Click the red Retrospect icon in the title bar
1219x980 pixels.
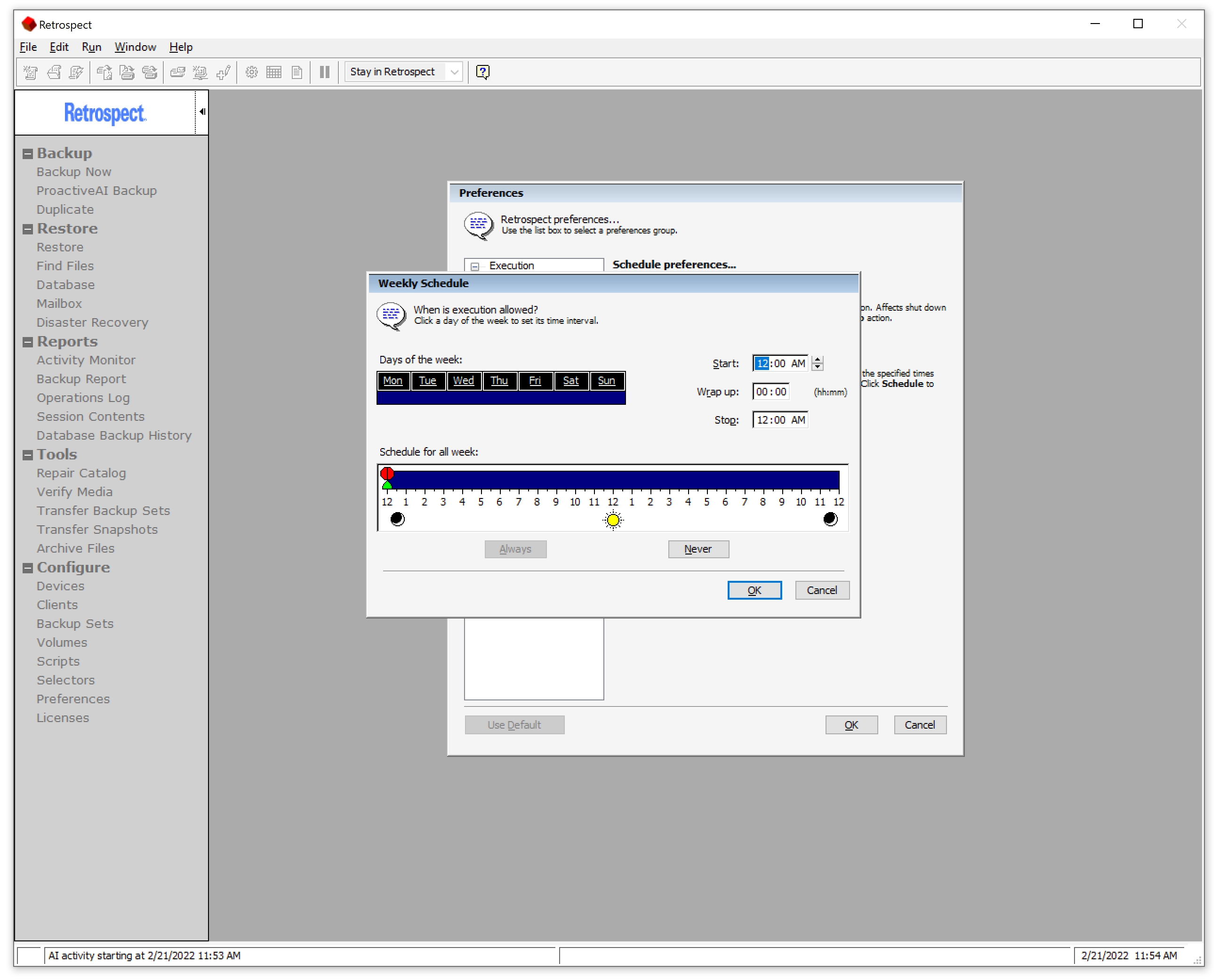[29, 24]
